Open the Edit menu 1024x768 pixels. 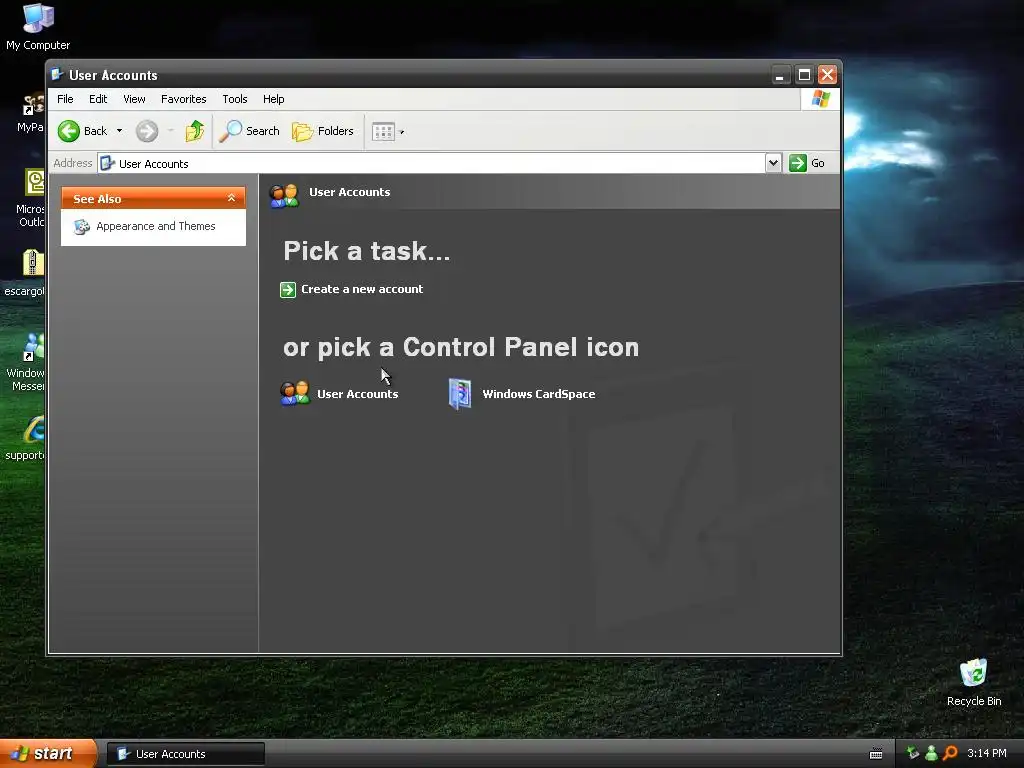[x=98, y=99]
